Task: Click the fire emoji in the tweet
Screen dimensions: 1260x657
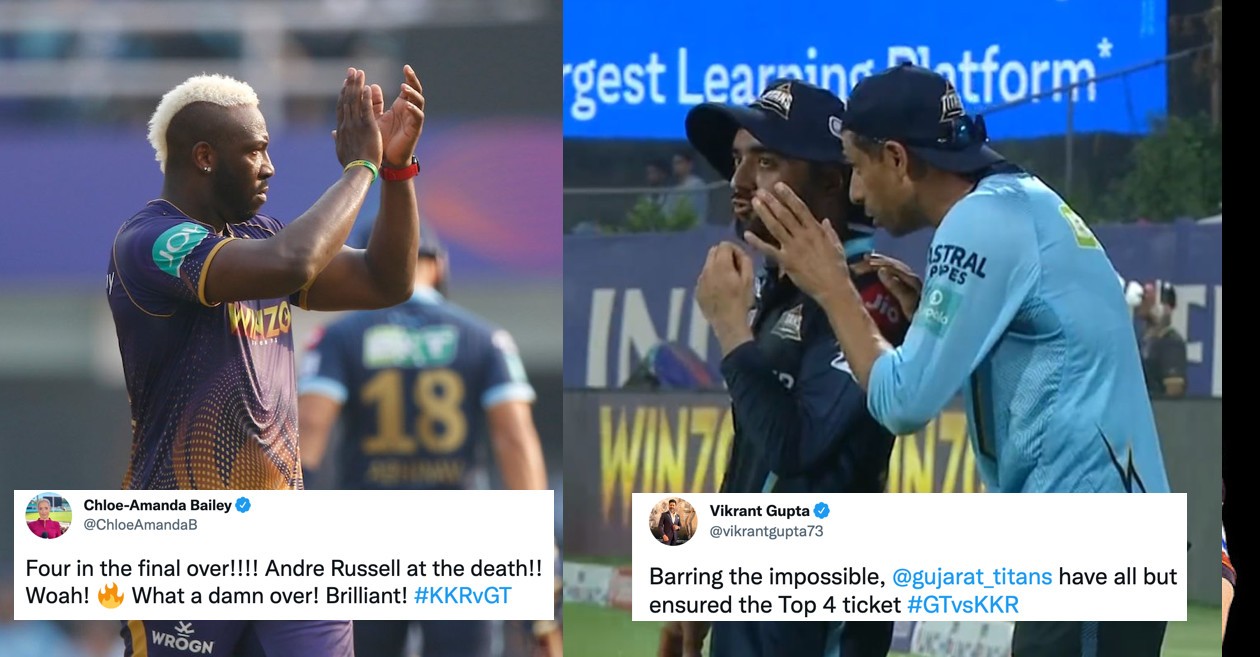Action: coord(111,595)
